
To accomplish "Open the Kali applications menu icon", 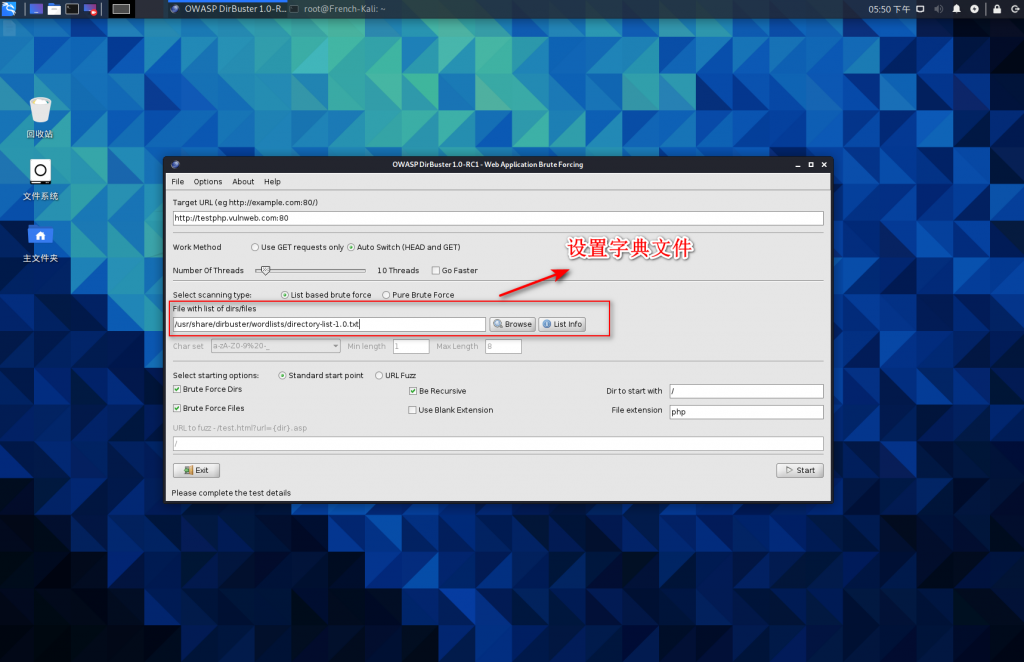I will [9, 8].
